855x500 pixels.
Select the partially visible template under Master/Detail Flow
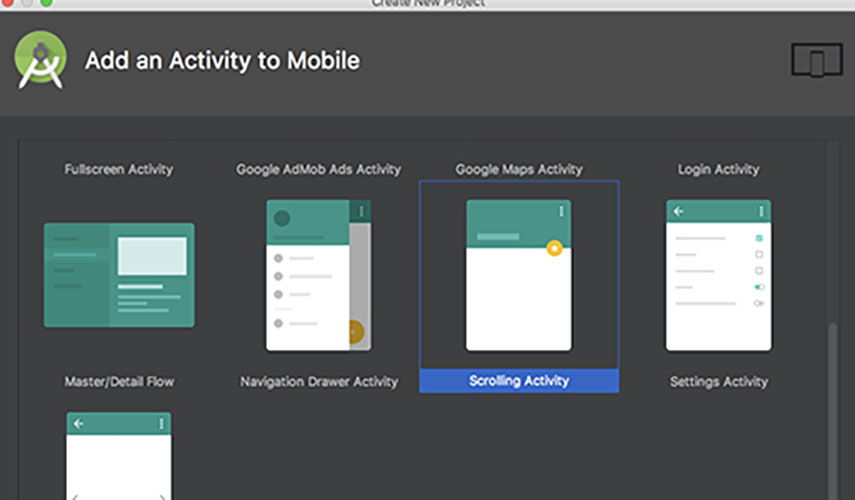pos(119,456)
